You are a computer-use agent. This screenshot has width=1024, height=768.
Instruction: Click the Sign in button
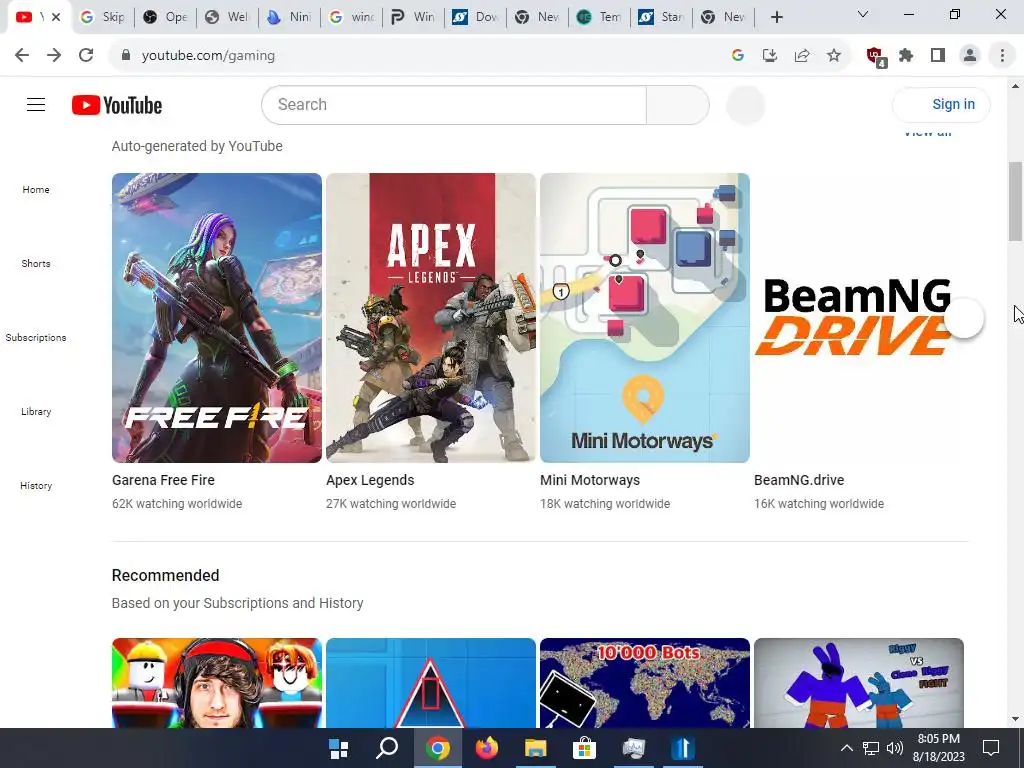[x=941, y=104]
